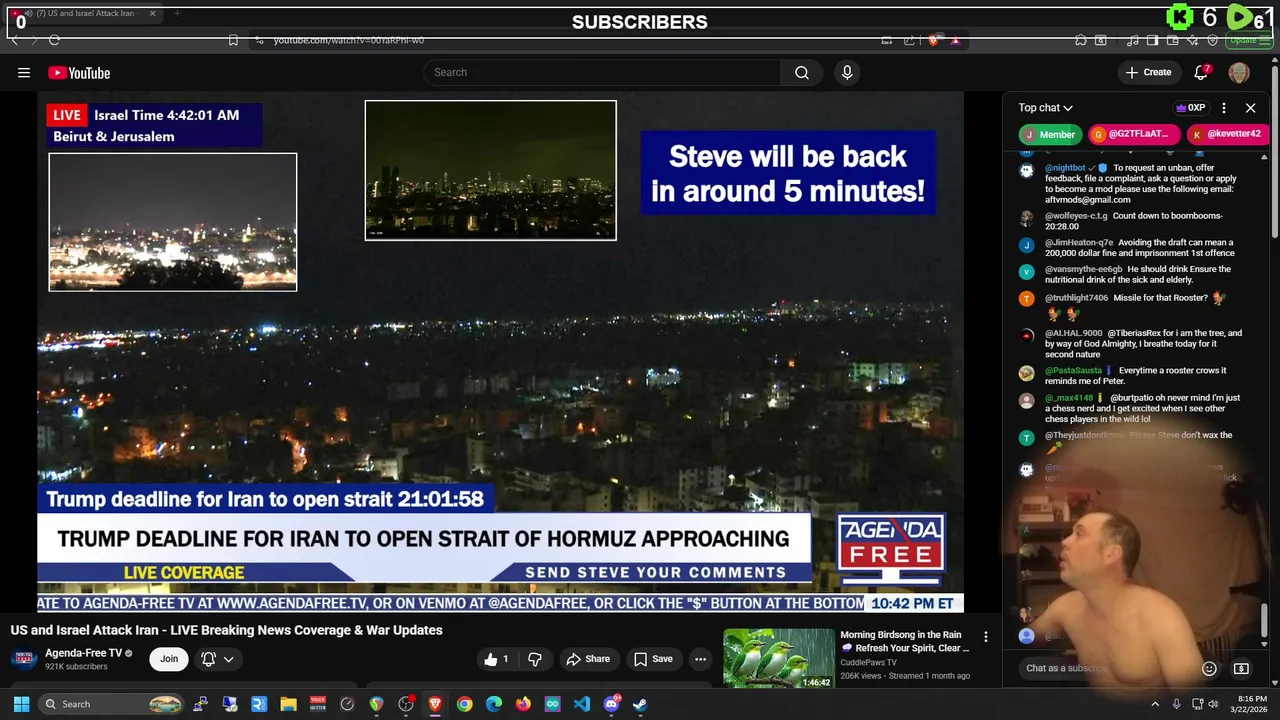Open more actions under the video

[x=700, y=659]
